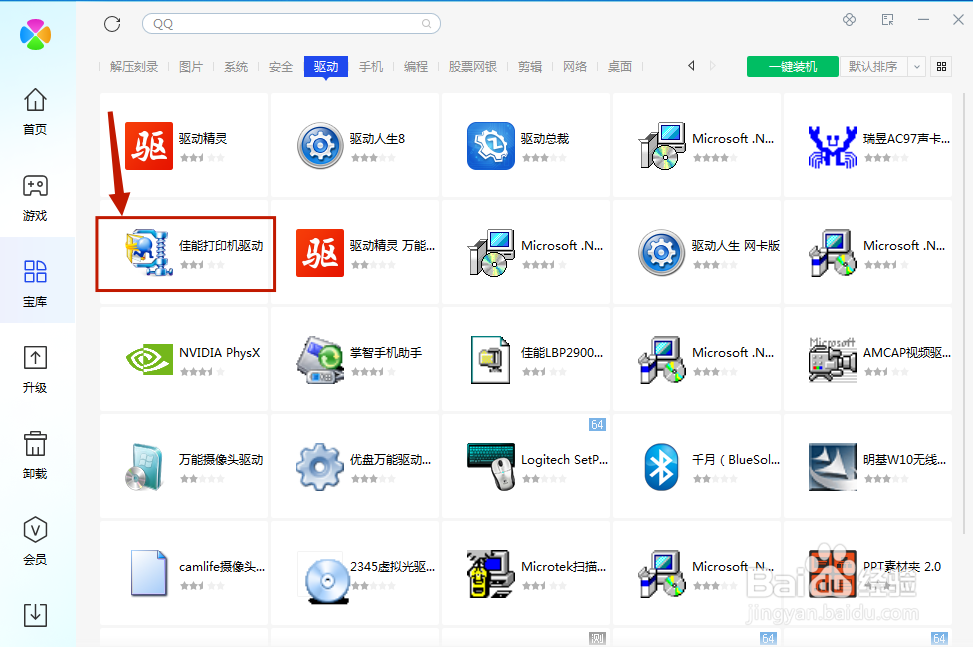Click the AMCAP视频驱动 camera icon

point(833,360)
